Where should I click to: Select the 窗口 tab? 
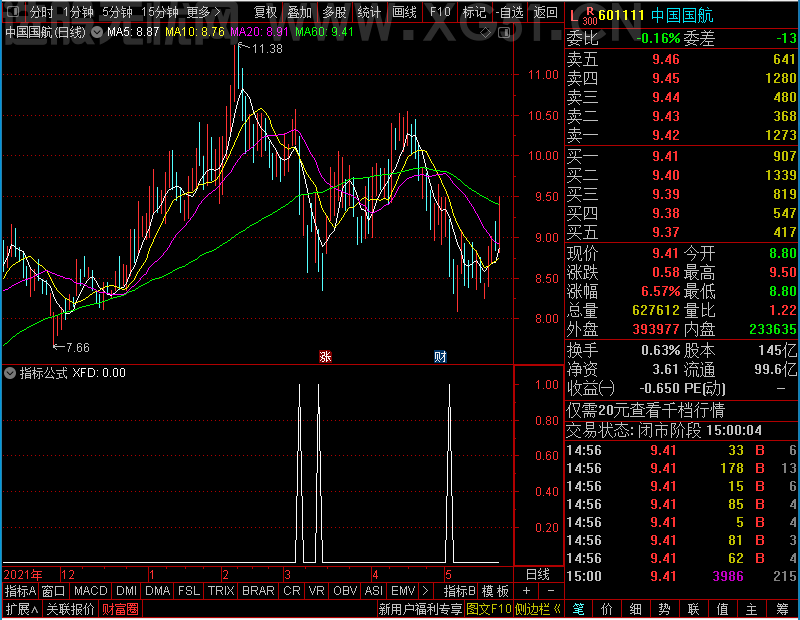[54, 591]
